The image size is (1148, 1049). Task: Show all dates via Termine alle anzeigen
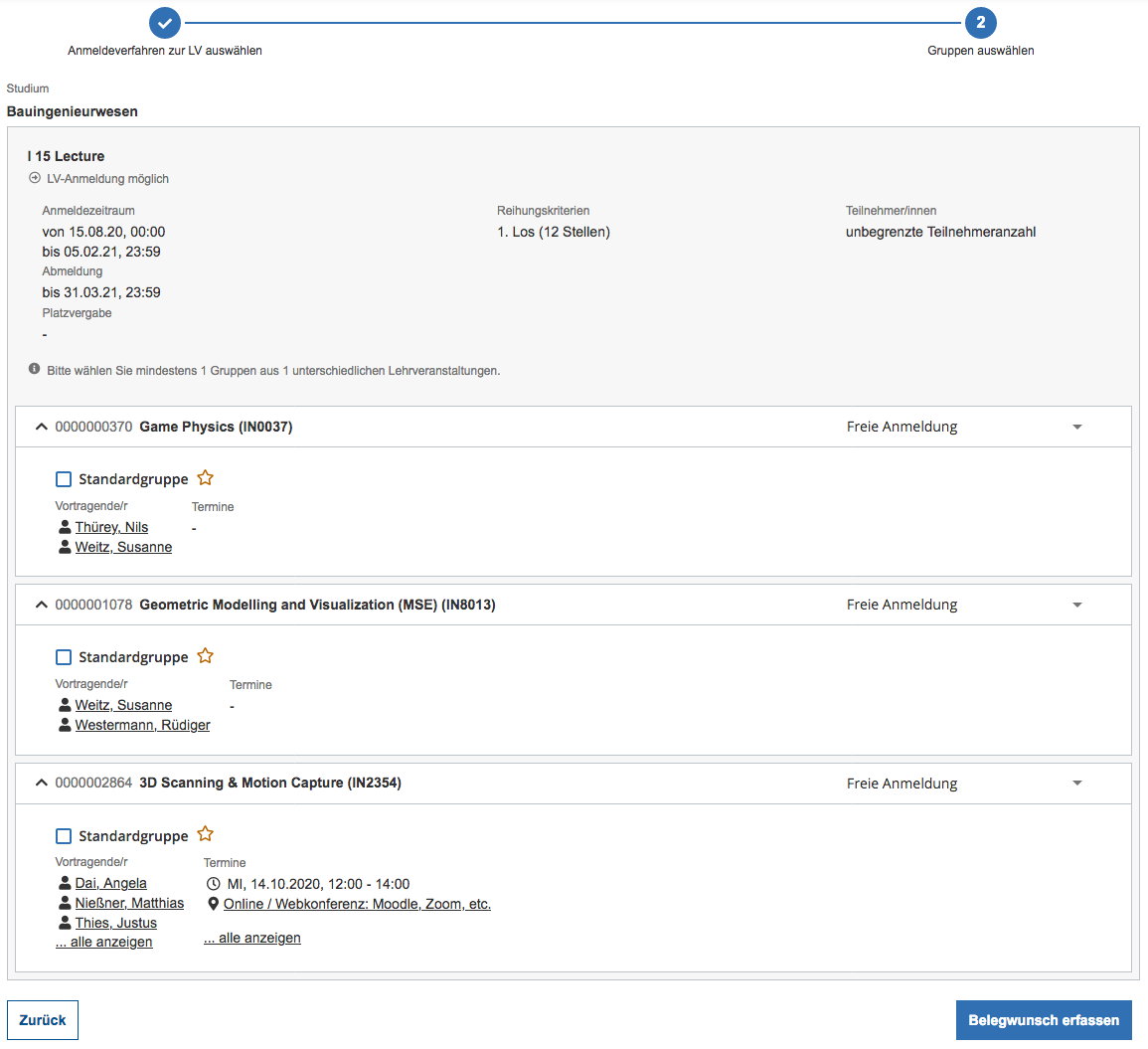click(x=252, y=938)
